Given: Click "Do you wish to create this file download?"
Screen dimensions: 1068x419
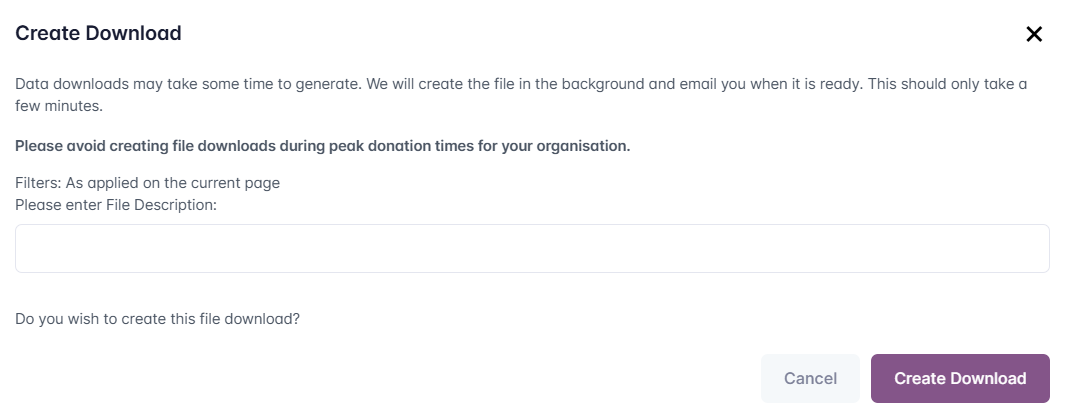Looking at the screenshot, I should pos(158,320).
